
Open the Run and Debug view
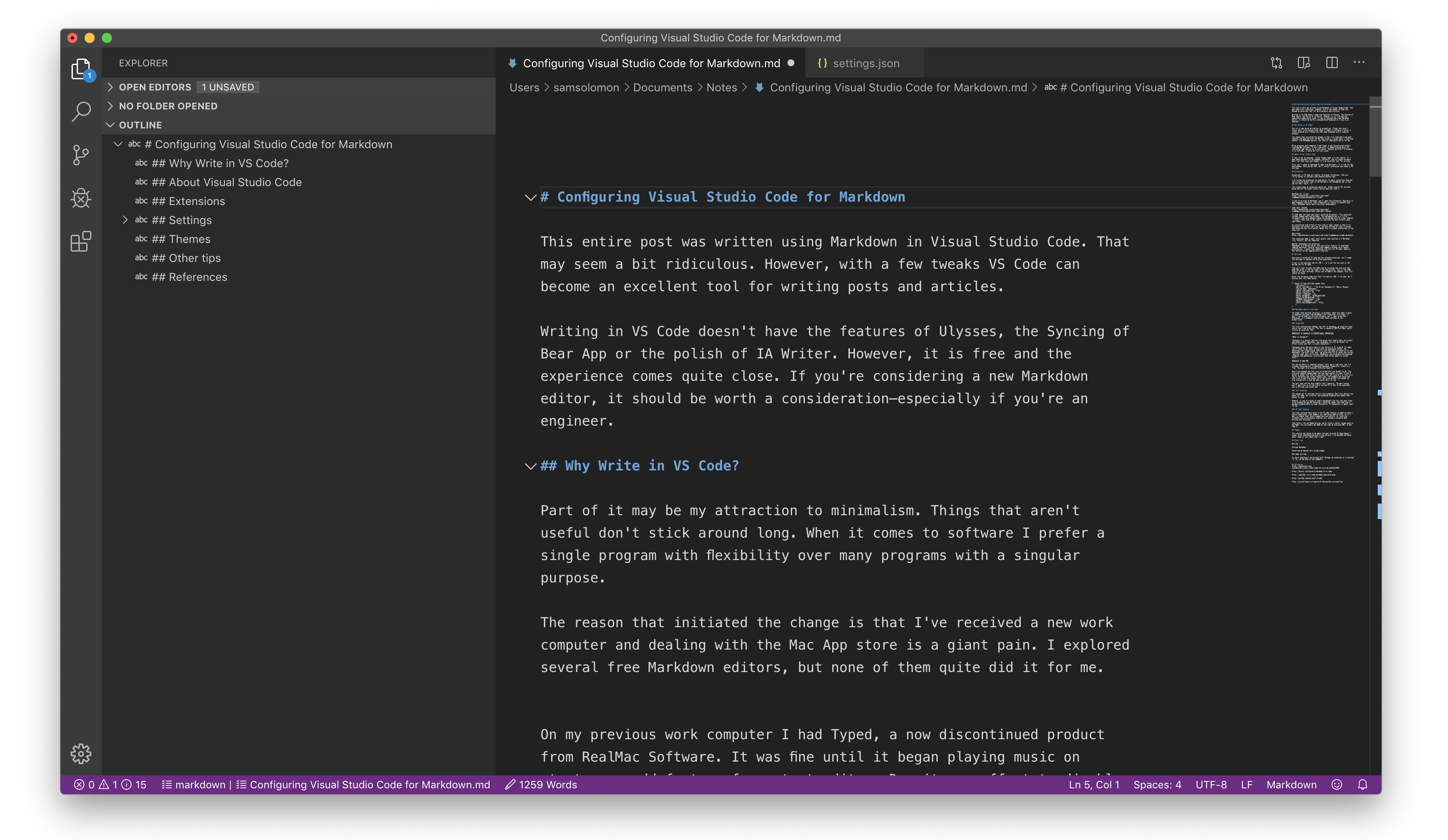(x=81, y=198)
